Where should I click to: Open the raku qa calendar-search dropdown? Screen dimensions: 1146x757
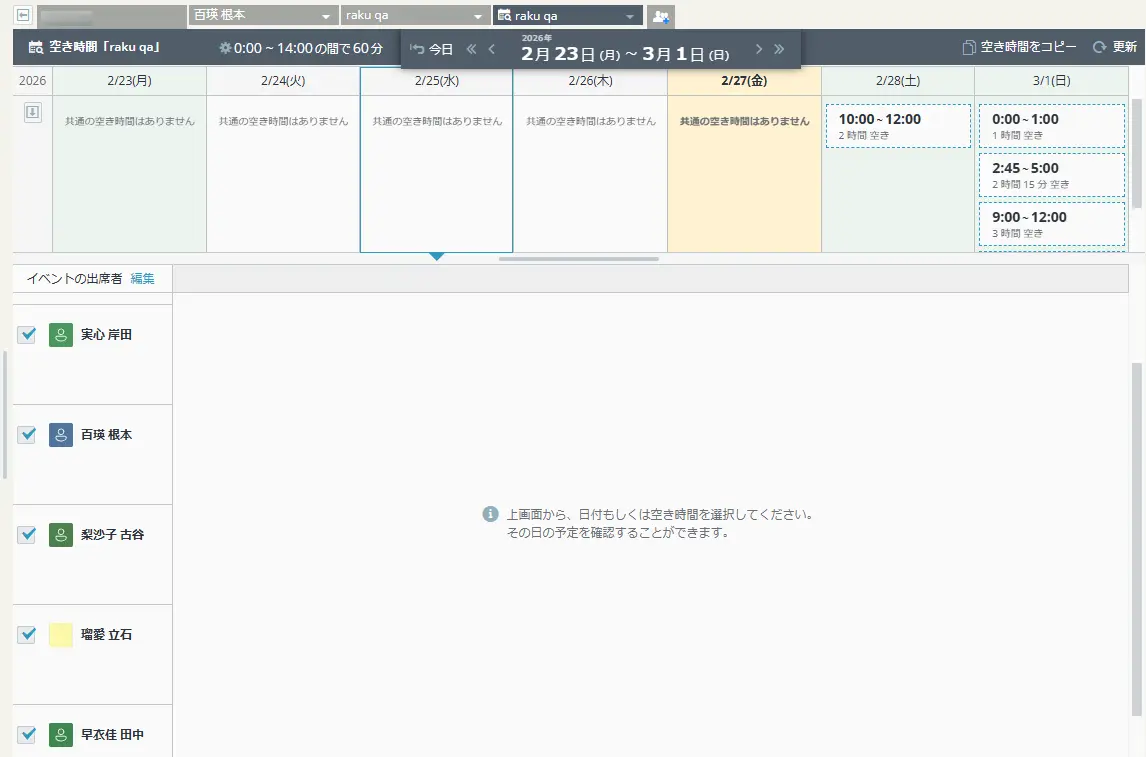point(568,15)
